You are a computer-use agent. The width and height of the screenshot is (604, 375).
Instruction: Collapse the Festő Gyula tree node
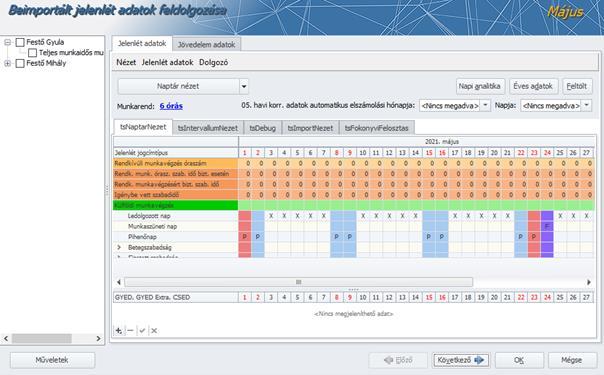[7, 42]
